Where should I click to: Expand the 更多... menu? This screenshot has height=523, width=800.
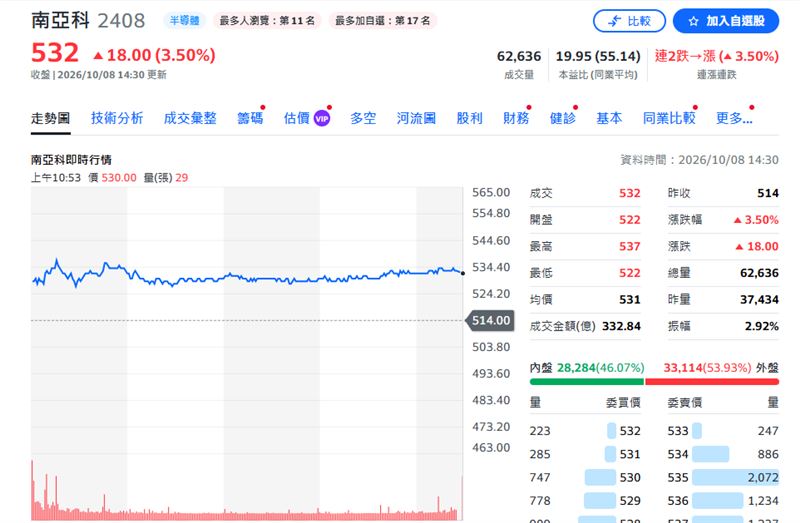[x=734, y=118]
